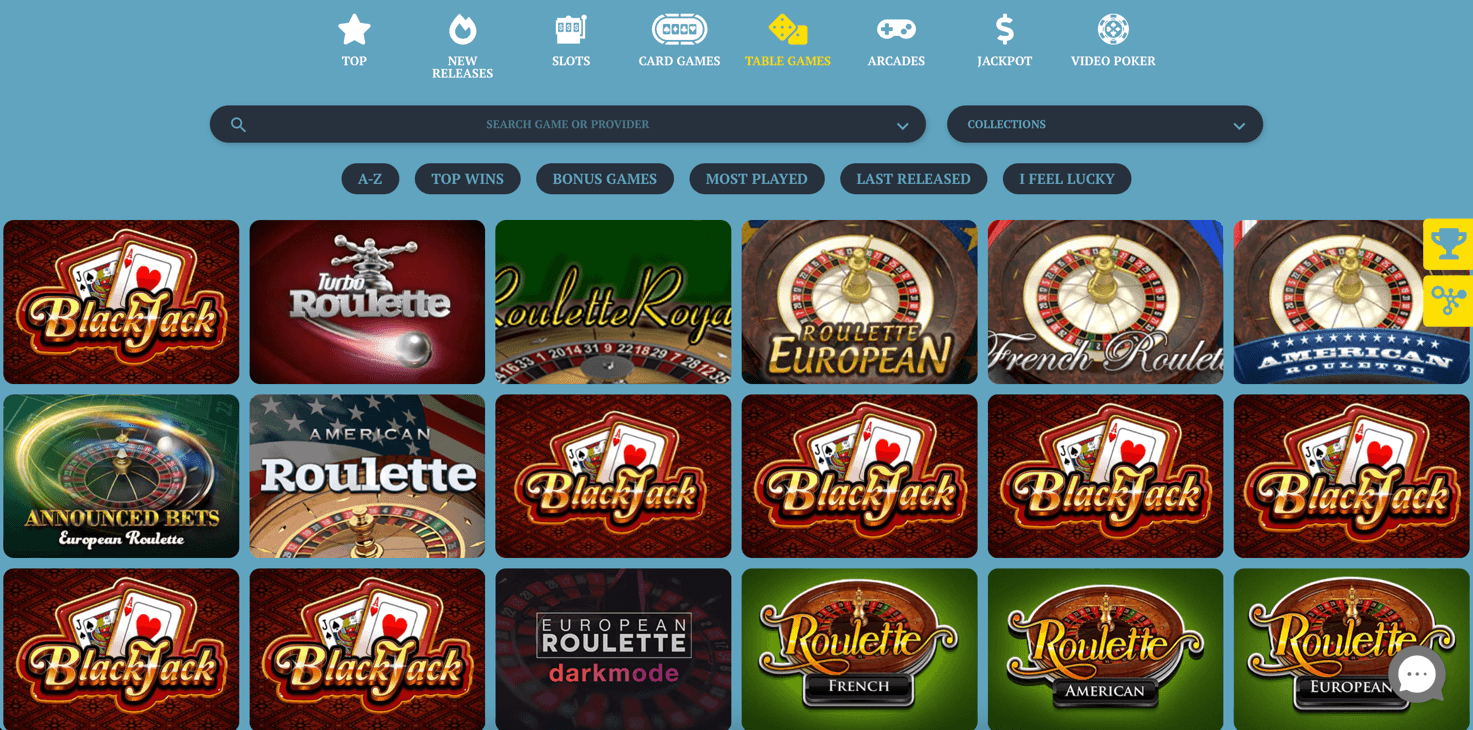
Task: Open the Arcades gamepad icon
Action: [896, 30]
